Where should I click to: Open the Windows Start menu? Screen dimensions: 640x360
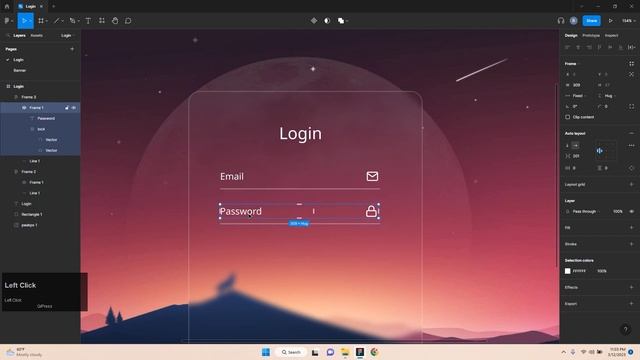coord(266,352)
